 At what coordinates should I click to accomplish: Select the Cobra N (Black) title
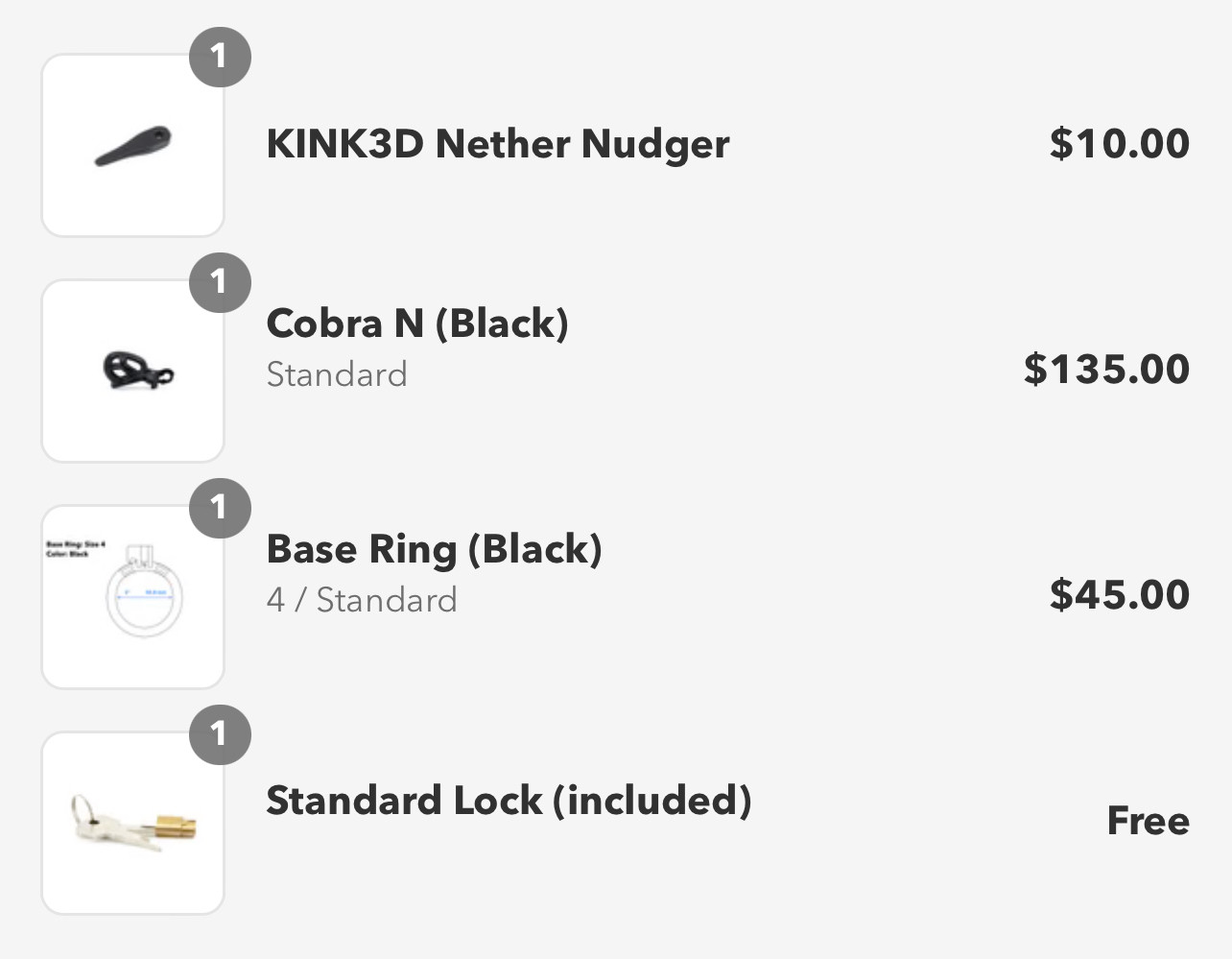[417, 324]
